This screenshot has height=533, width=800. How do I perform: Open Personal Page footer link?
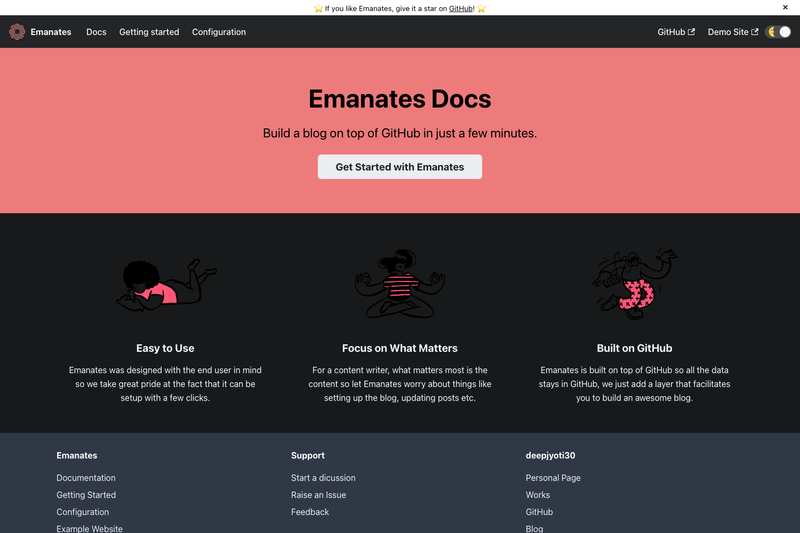[553, 478]
